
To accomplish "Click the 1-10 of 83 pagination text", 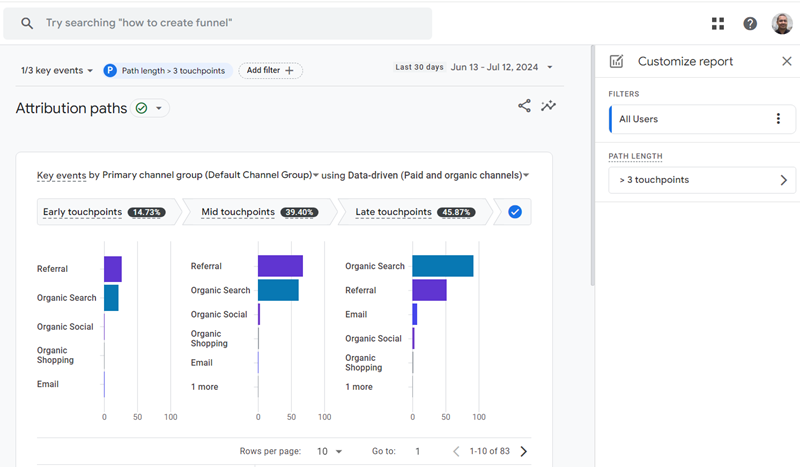I will pos(489,451).
